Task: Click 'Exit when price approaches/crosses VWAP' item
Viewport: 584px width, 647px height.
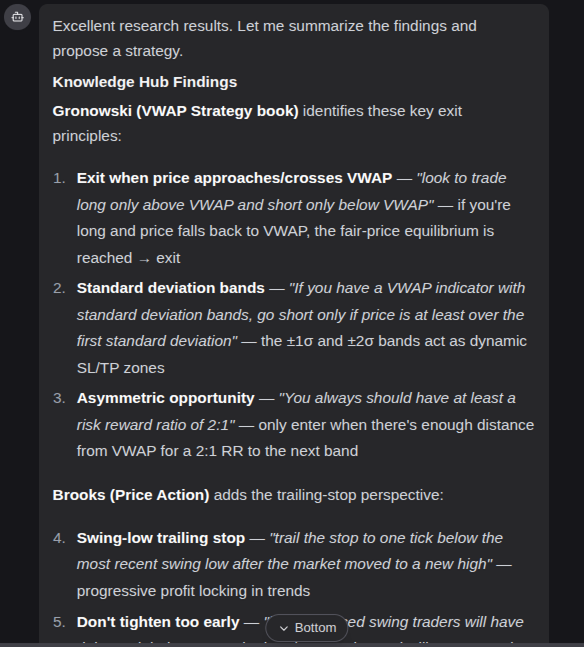Action: coord(234,178)
